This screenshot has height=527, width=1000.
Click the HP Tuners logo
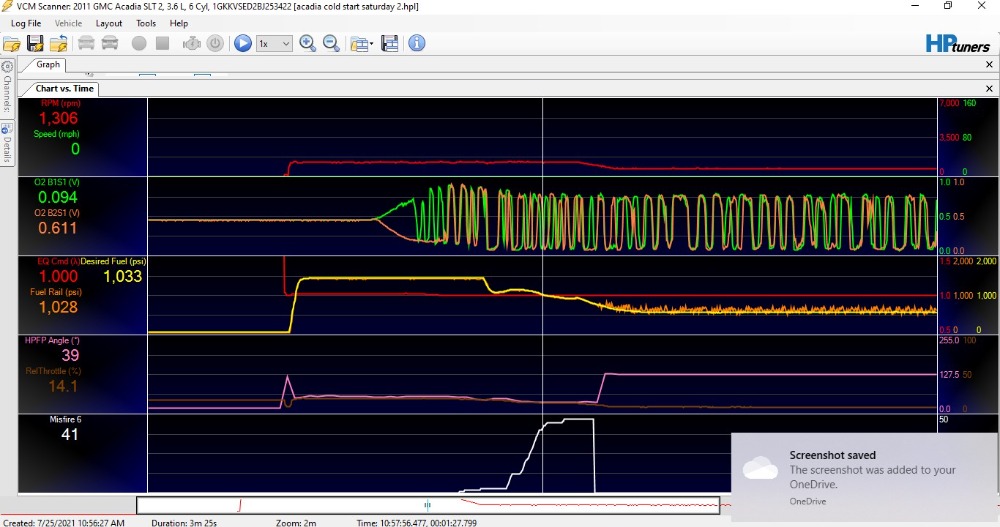point(957,43)
